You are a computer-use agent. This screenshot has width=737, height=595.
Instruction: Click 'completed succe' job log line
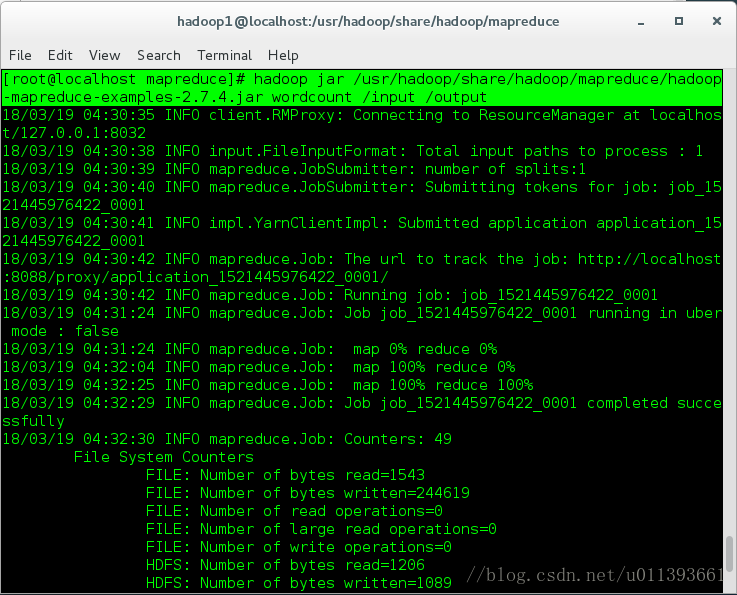[362, 403]
